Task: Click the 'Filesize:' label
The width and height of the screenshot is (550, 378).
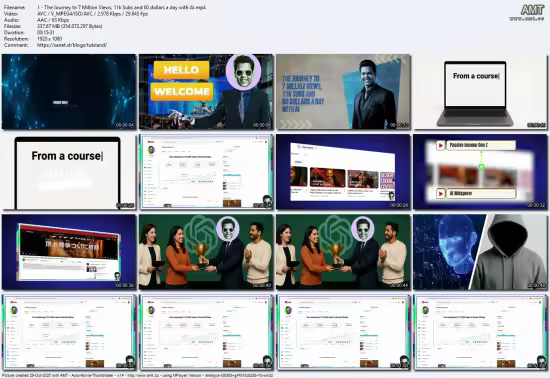Action: pyautogui.click(x=13, y=26)
